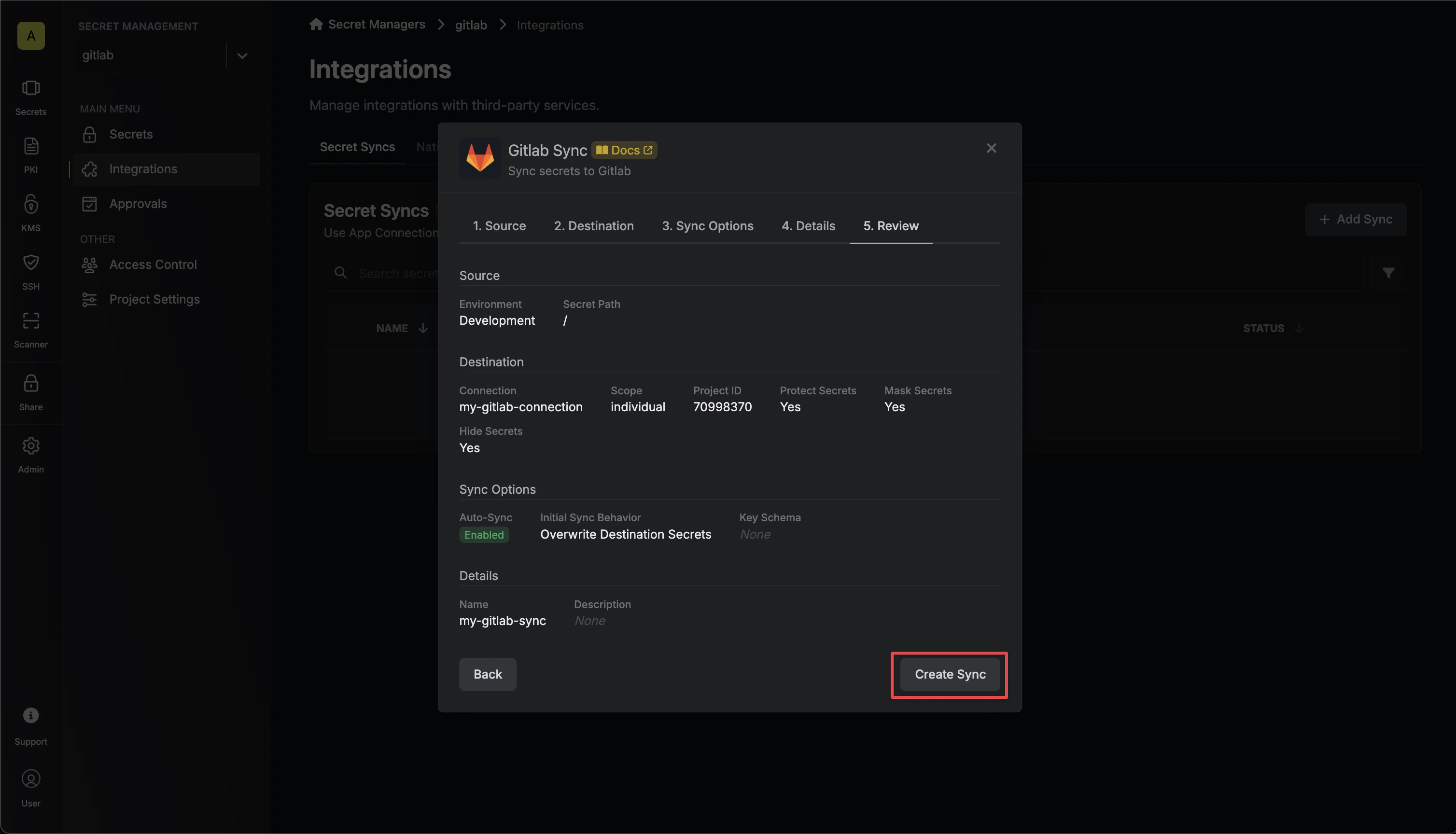
Task: Open Project Settings menu item
Action: click(x=166, y=300)
